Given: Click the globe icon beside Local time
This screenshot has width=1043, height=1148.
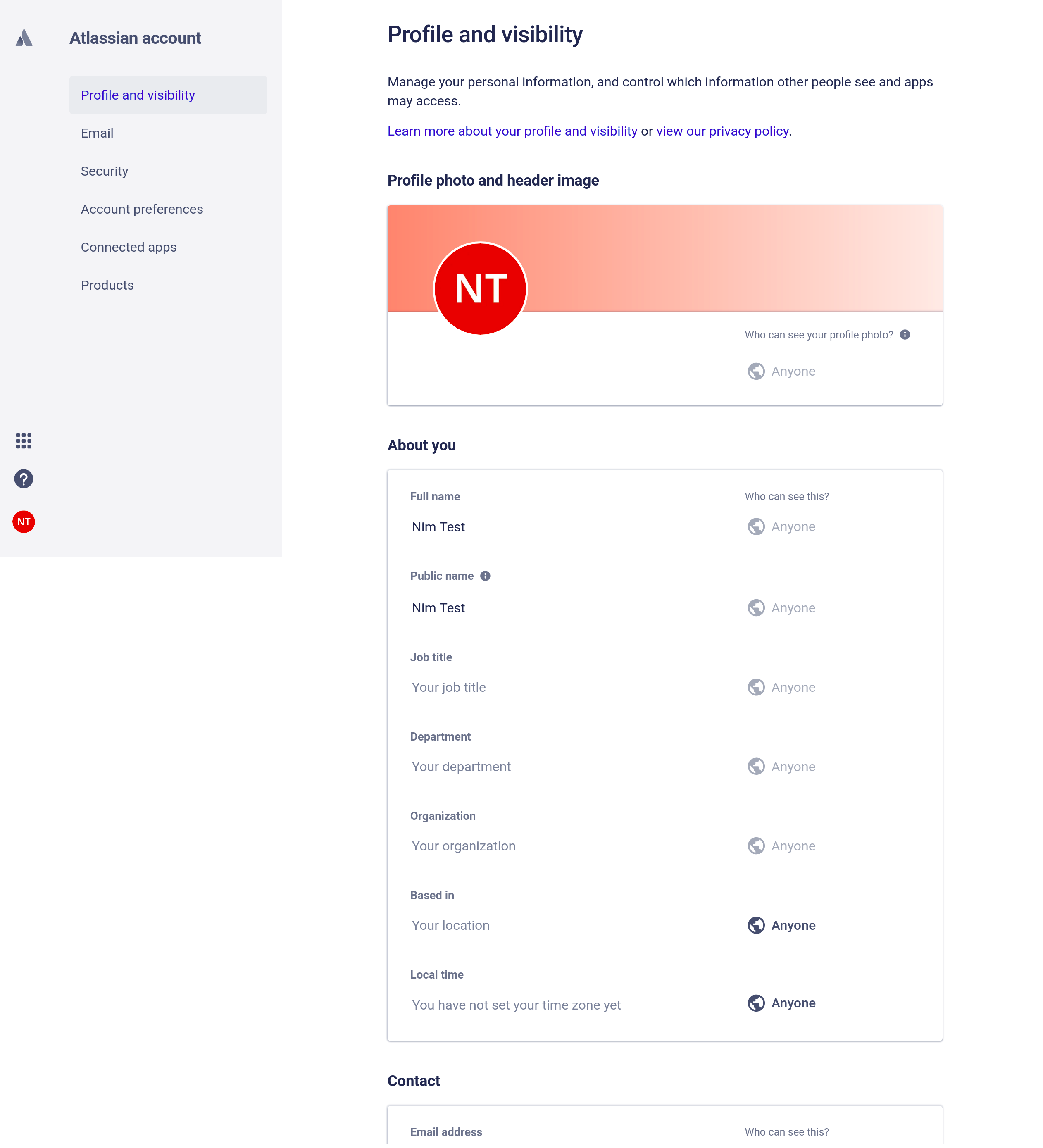Looking at the screenshot, I should 756,1003.
